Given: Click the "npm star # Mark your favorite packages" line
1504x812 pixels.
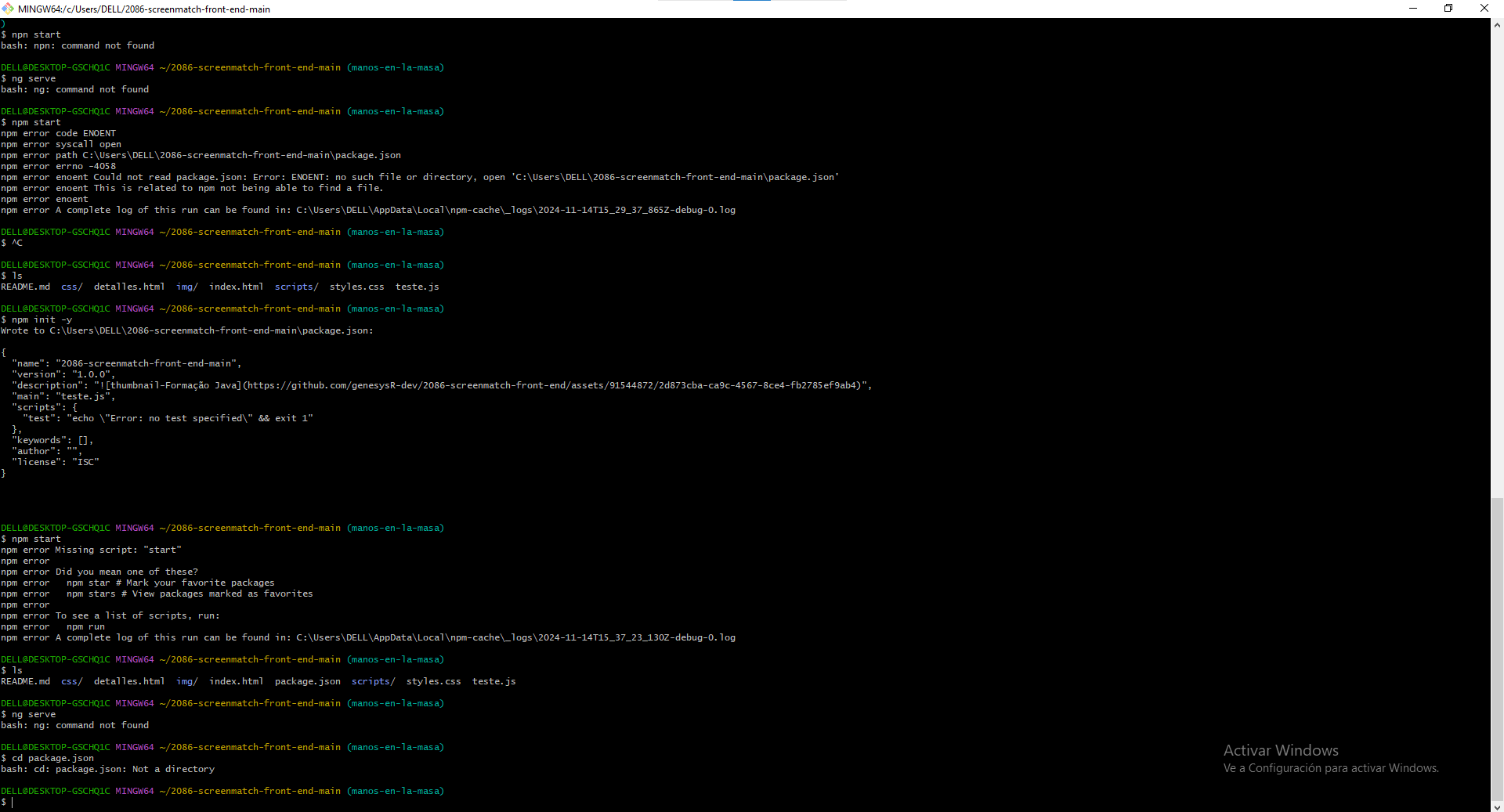Looking at the screenshot, I should tap(138, 583).
